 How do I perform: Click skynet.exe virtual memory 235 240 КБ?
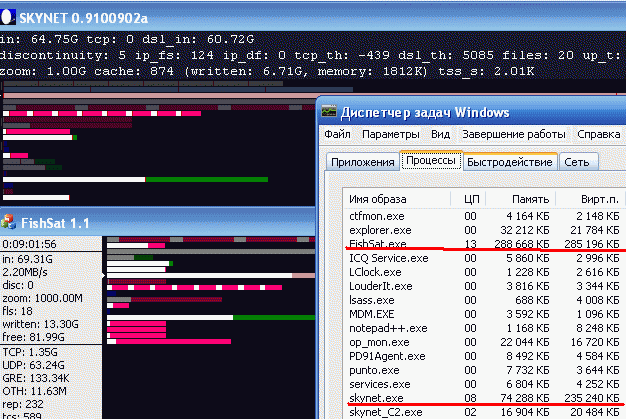pyautogui.click(x=592, y=398)
